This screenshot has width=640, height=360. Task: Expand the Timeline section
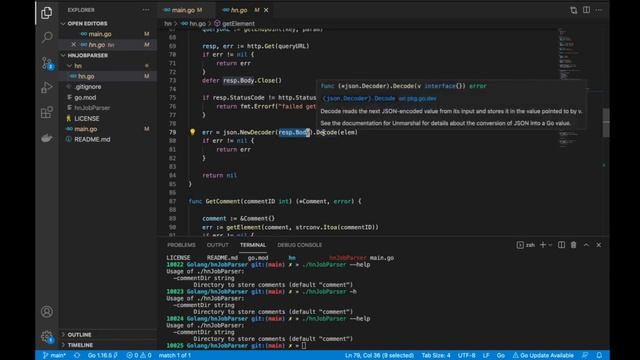(80, 345)
